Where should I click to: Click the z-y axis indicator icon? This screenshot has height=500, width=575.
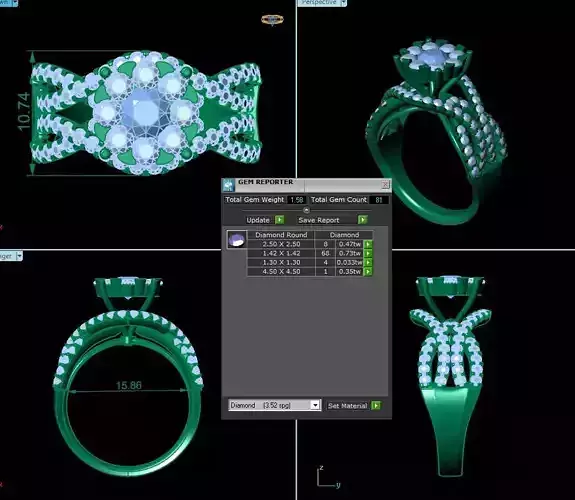328,478
